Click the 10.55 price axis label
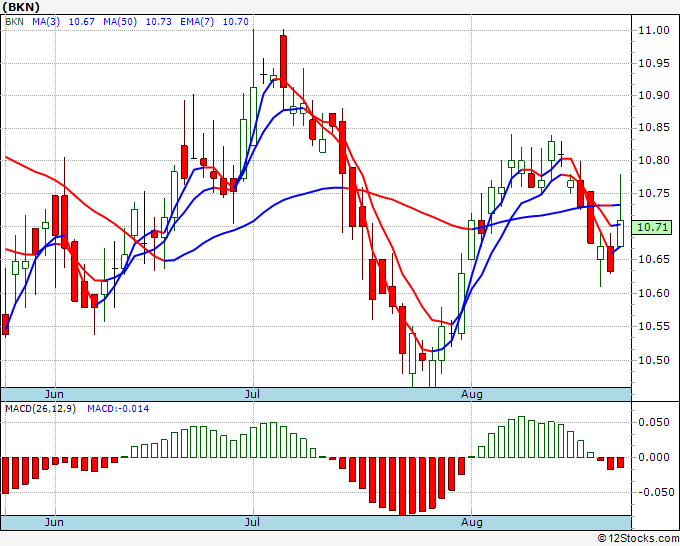Image resolution: width=680 pixels, height=546 pixels. coord(654,326)
